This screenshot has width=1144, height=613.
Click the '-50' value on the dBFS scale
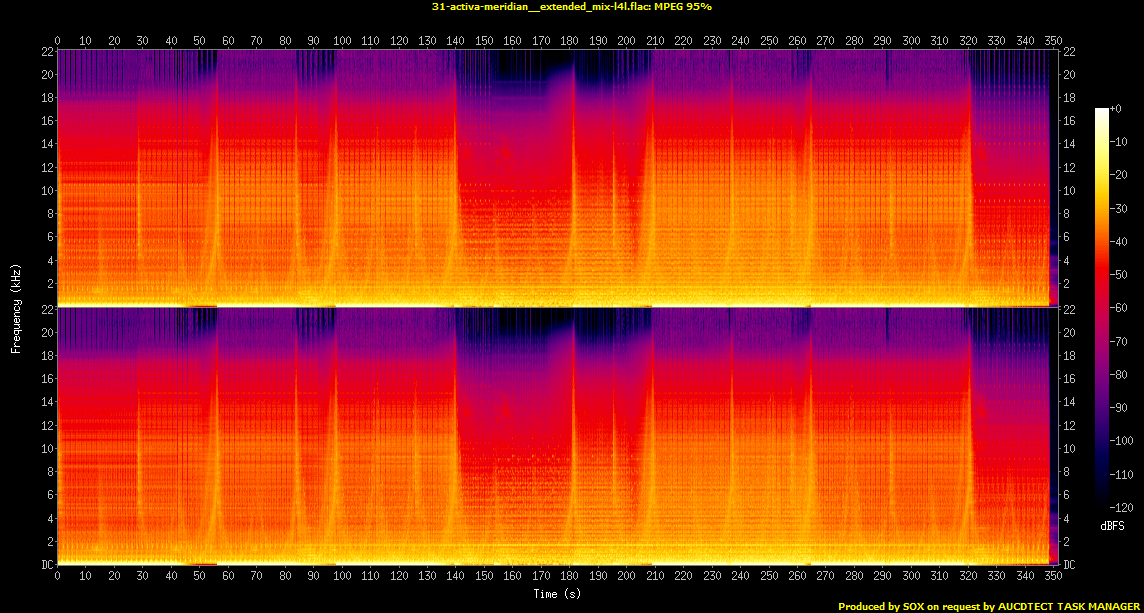(1118, 274)
